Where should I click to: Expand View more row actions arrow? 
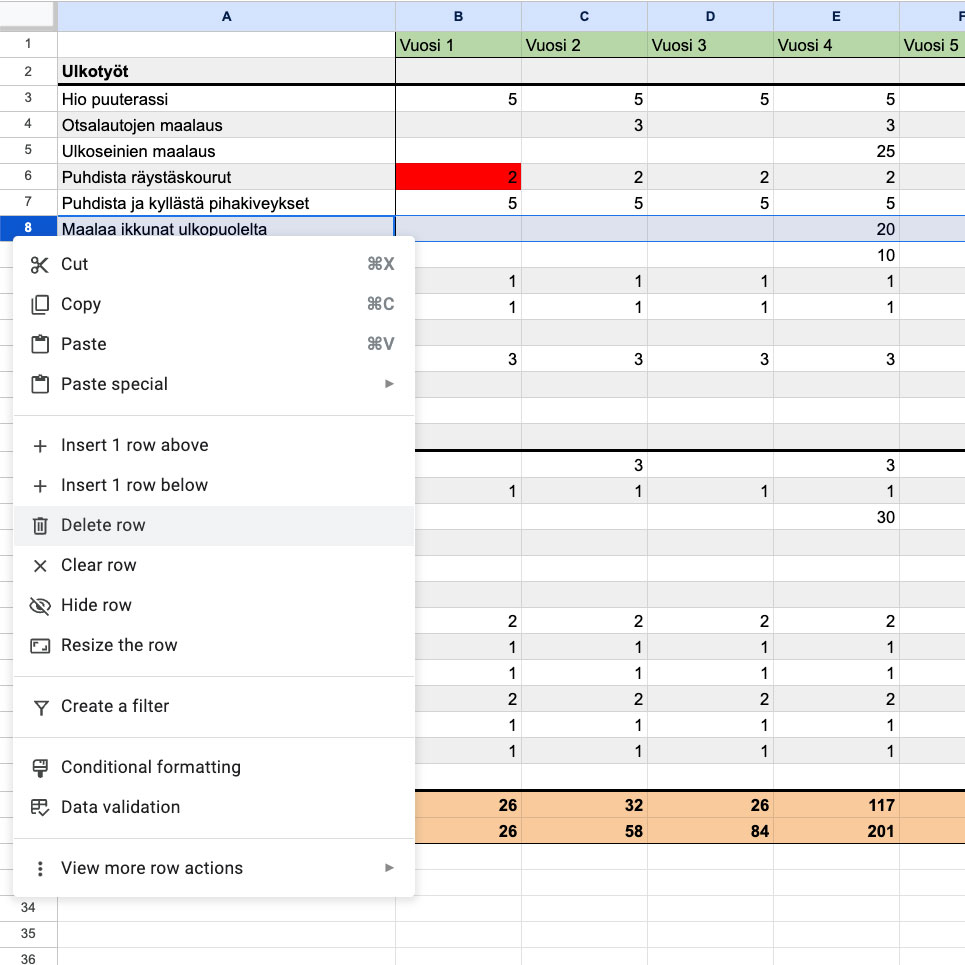[x=390, y=868]
